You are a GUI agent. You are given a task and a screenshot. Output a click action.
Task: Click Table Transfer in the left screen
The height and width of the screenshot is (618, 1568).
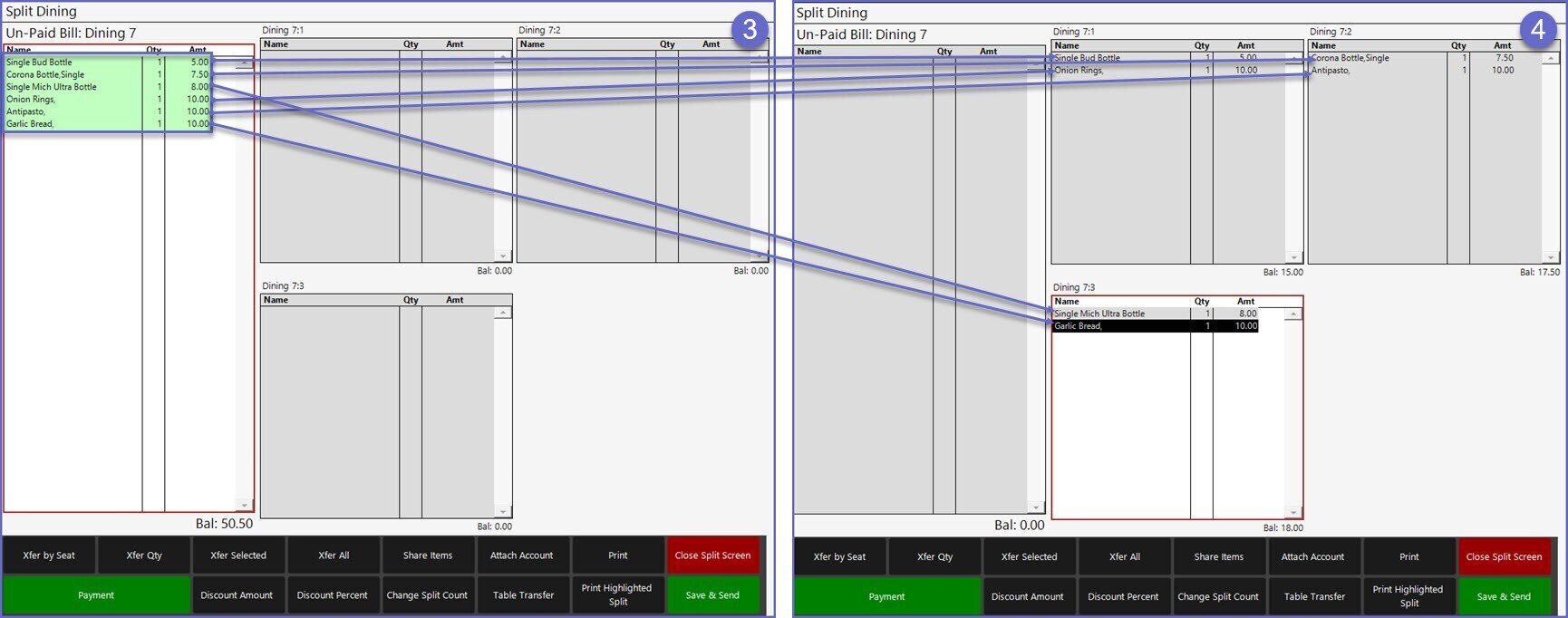523,595
